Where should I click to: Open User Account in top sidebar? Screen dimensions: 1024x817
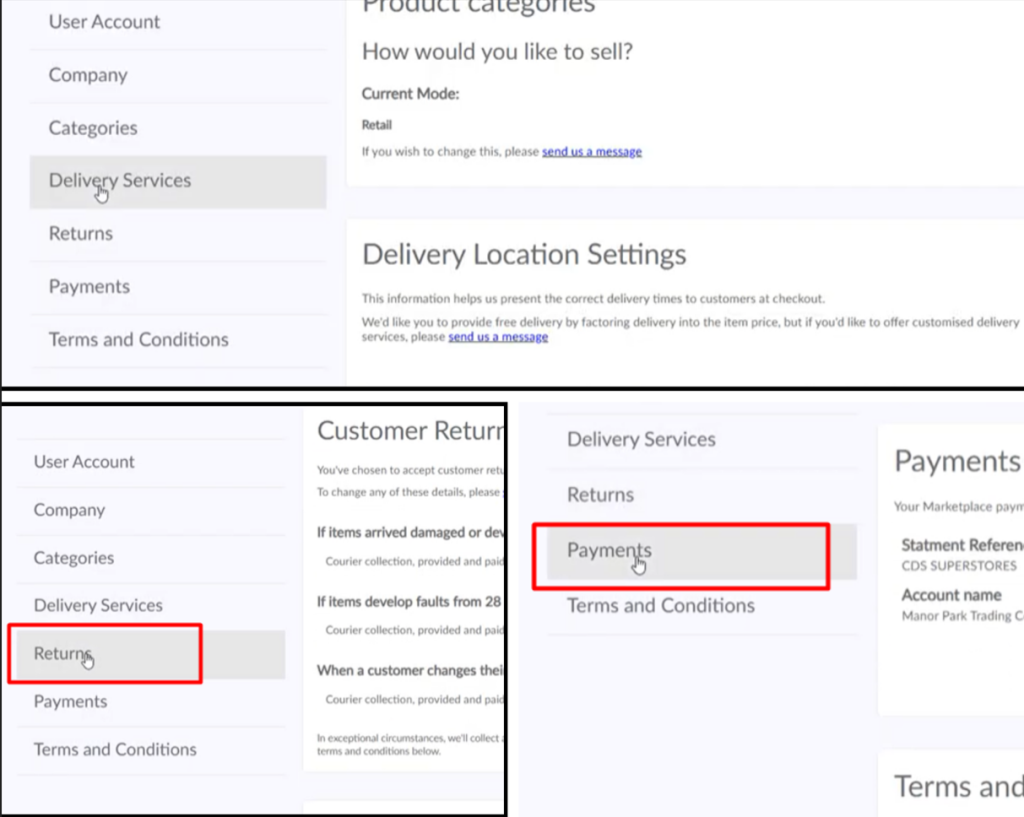click(x=178, y=22)
